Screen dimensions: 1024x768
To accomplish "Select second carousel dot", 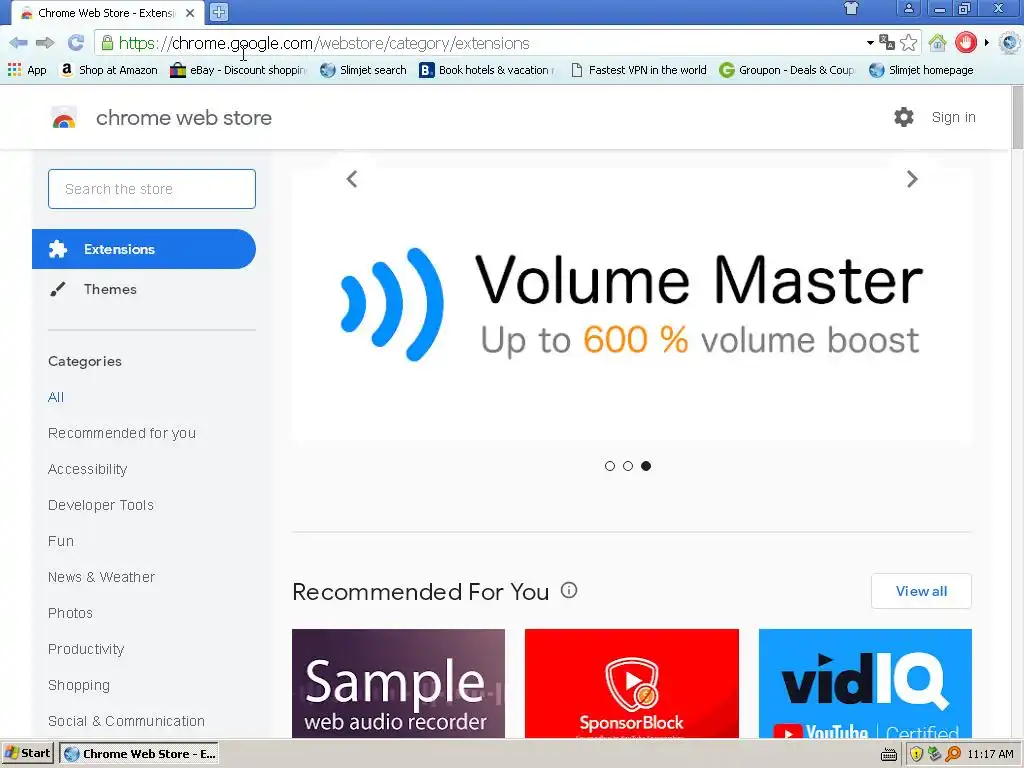I will pos(628,466).
